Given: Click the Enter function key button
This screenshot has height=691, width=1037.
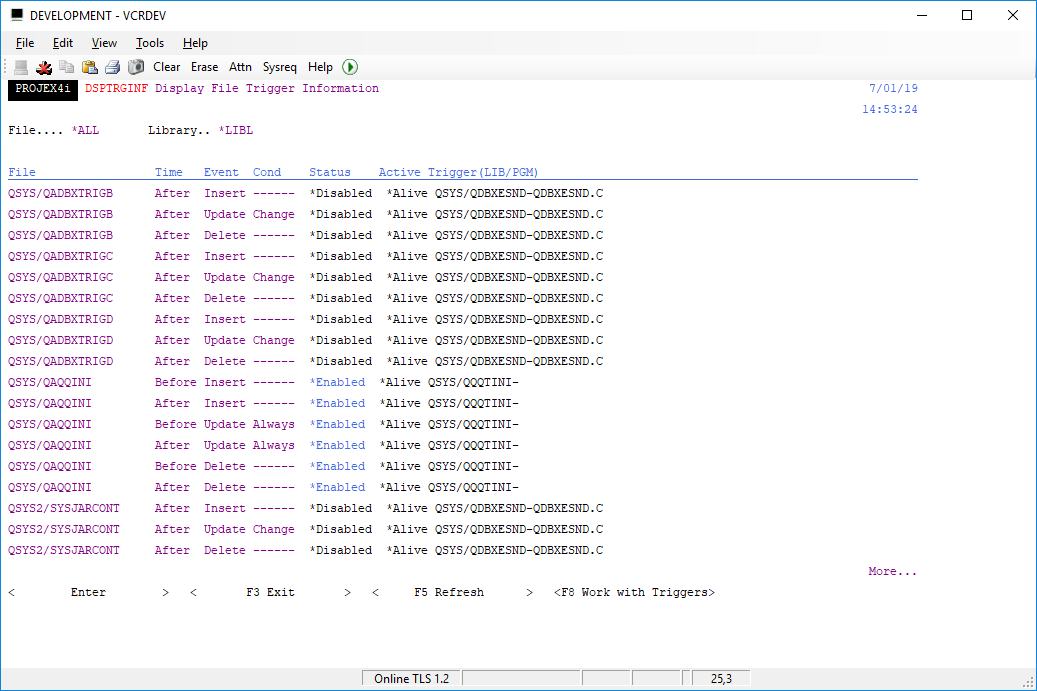Looking at the screenshot, I should (x=88, y=592).
